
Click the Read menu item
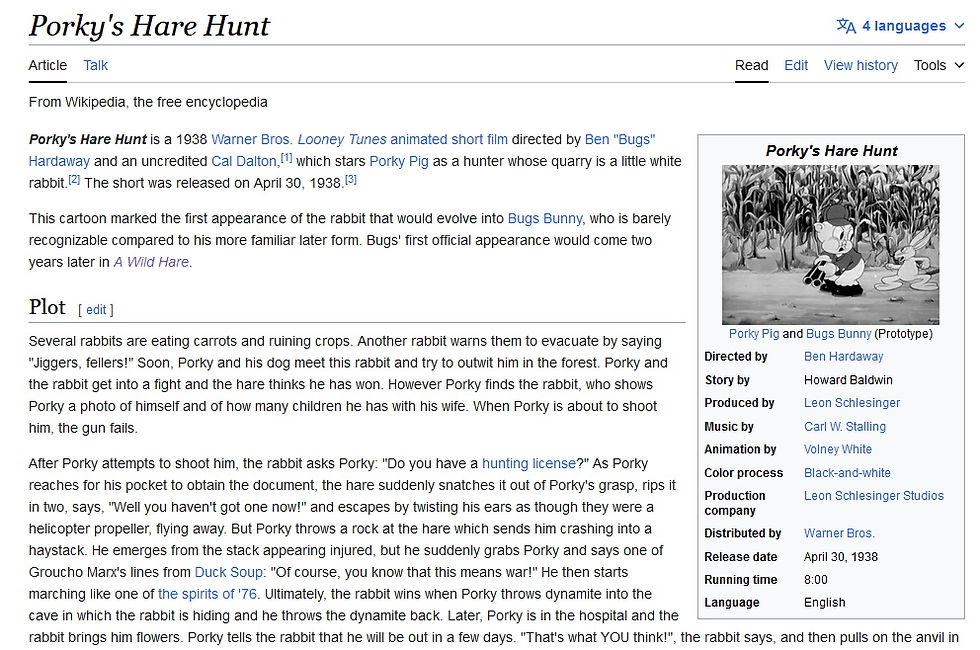tap(751, 65)
